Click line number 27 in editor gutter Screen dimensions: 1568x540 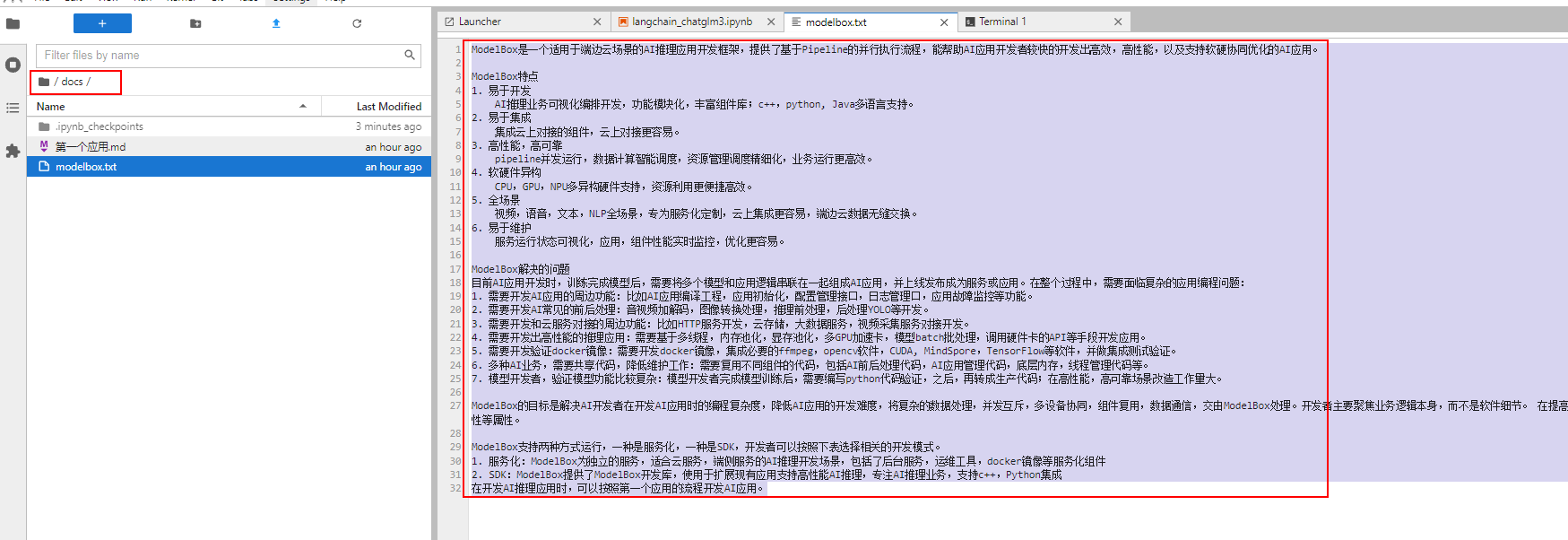coord(455,406)
